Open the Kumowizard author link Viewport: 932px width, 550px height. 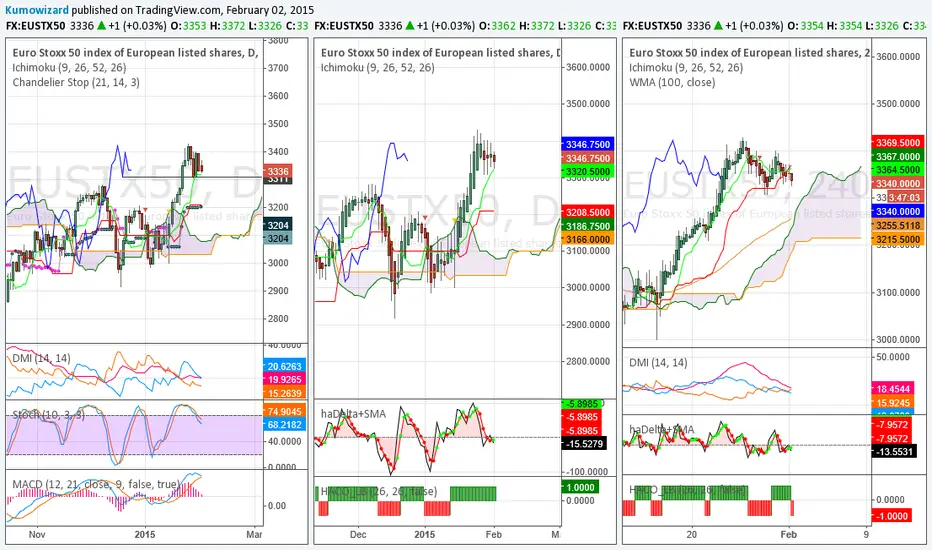tap(37, 10)
